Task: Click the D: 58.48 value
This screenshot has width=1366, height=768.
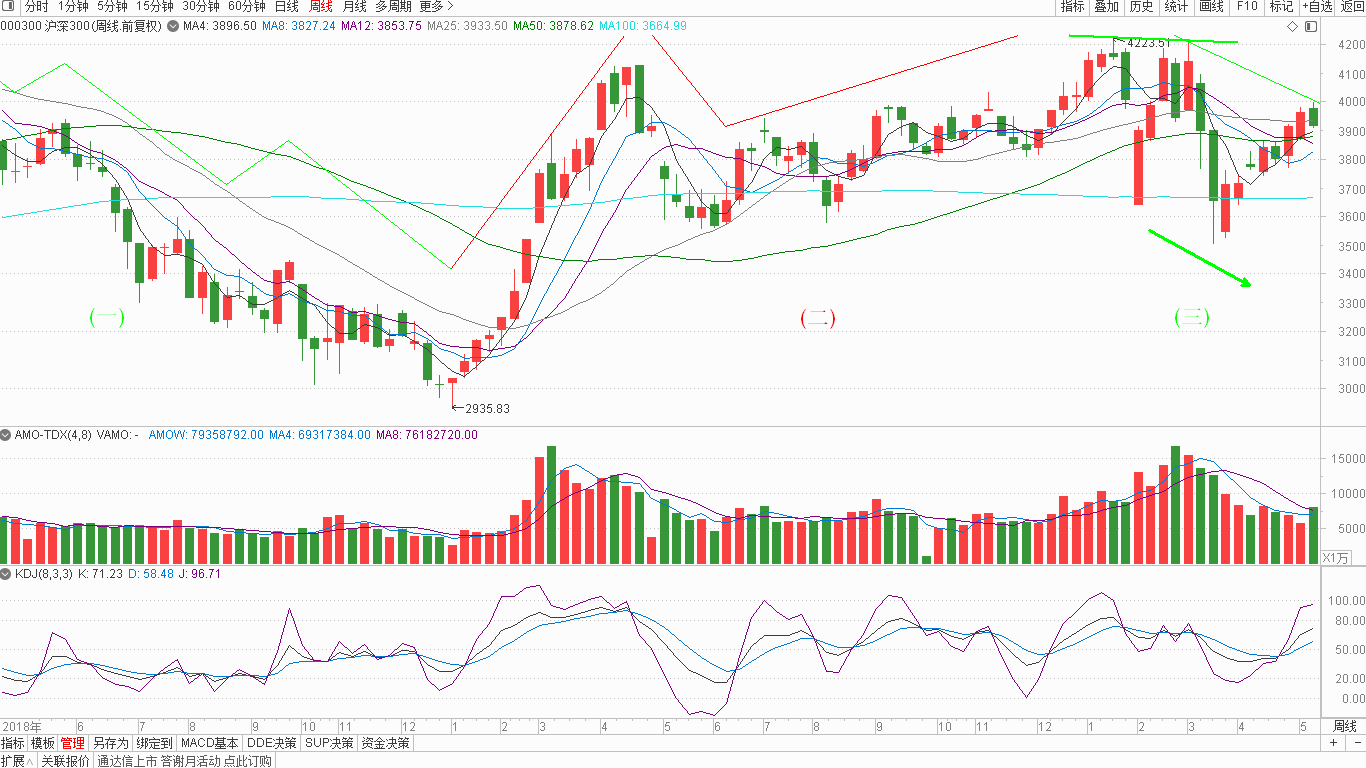Action: pos(152,574)
